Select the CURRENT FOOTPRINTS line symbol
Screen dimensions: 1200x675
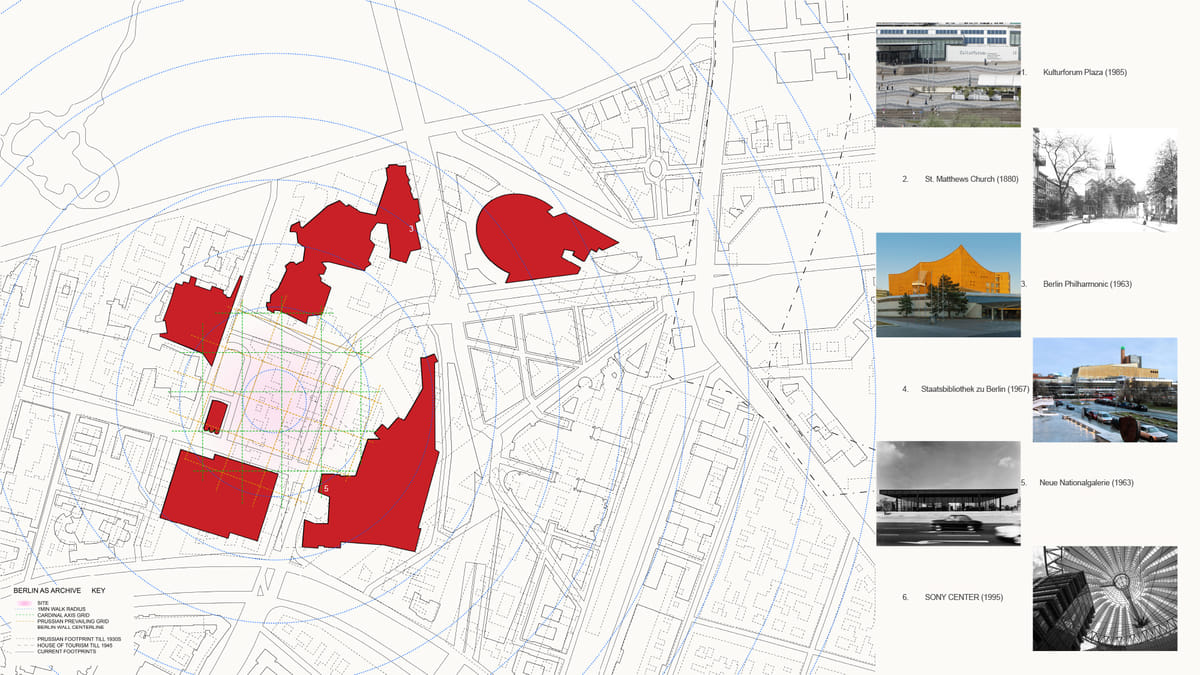pyautogui.click(x=24, y=651)
